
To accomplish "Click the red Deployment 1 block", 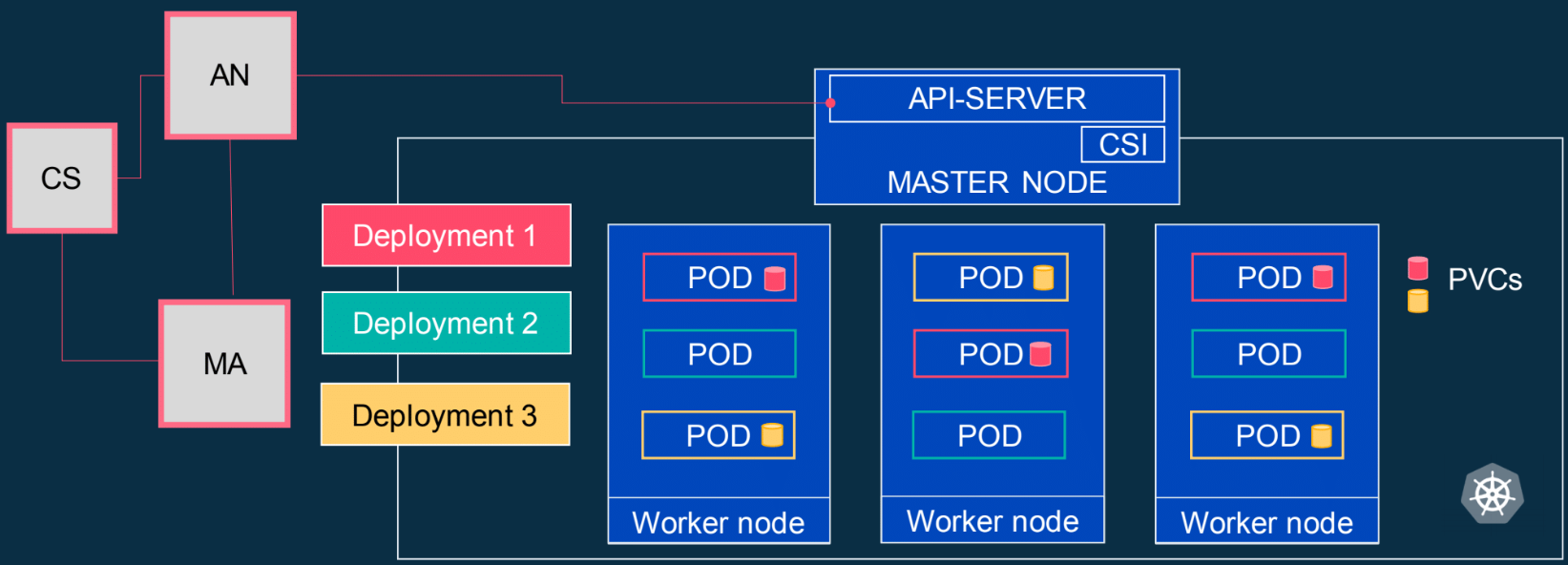I will (x=447, y=235).
